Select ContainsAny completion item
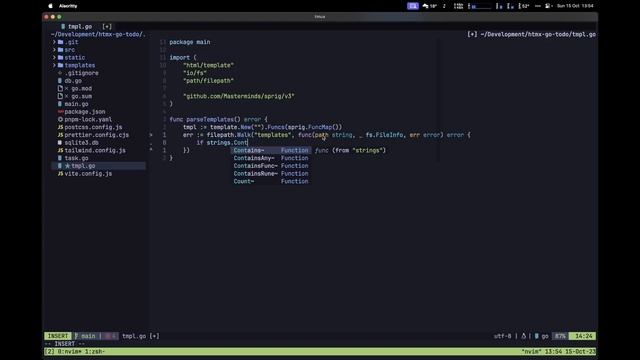The image size is (640, 360). [271, 158]
